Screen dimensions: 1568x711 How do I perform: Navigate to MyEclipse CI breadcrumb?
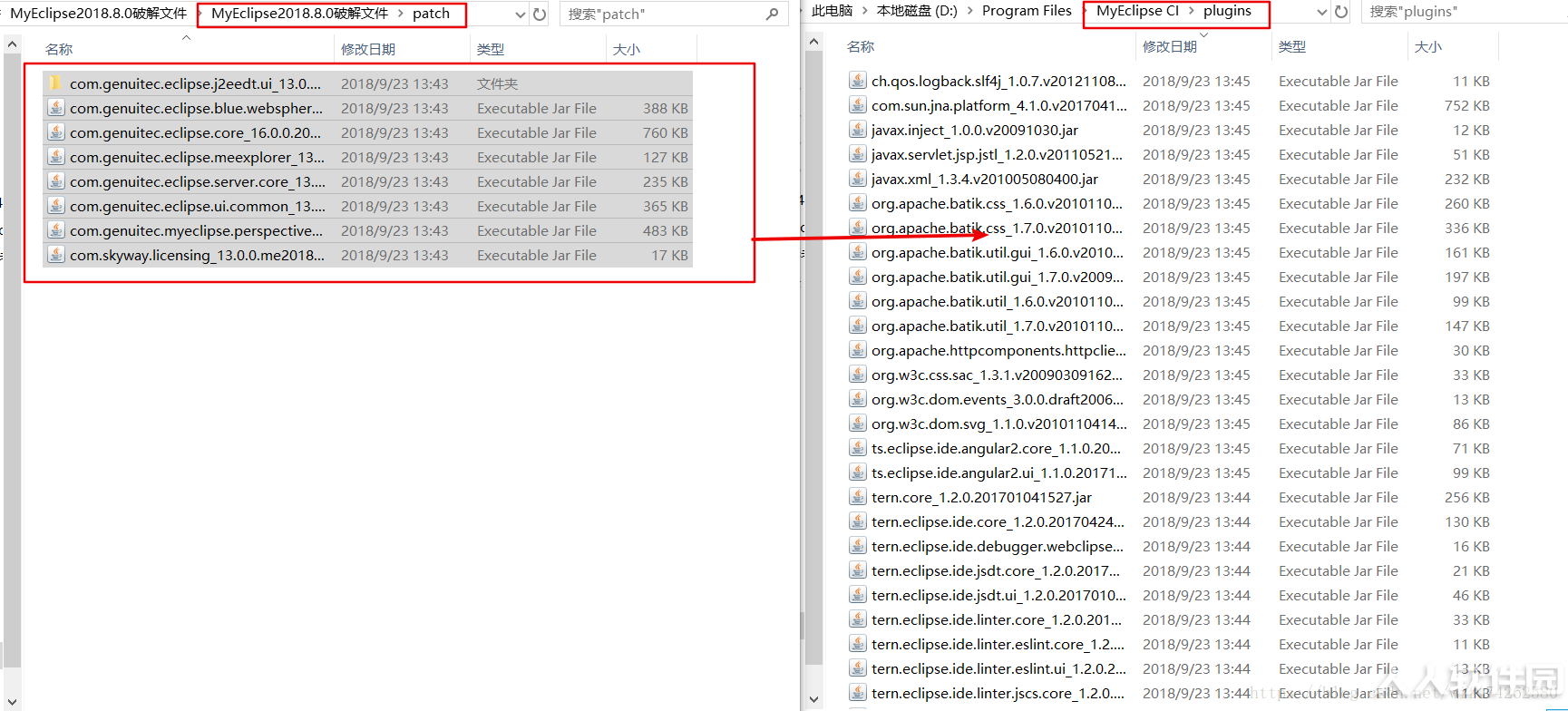pos(1137,11)
